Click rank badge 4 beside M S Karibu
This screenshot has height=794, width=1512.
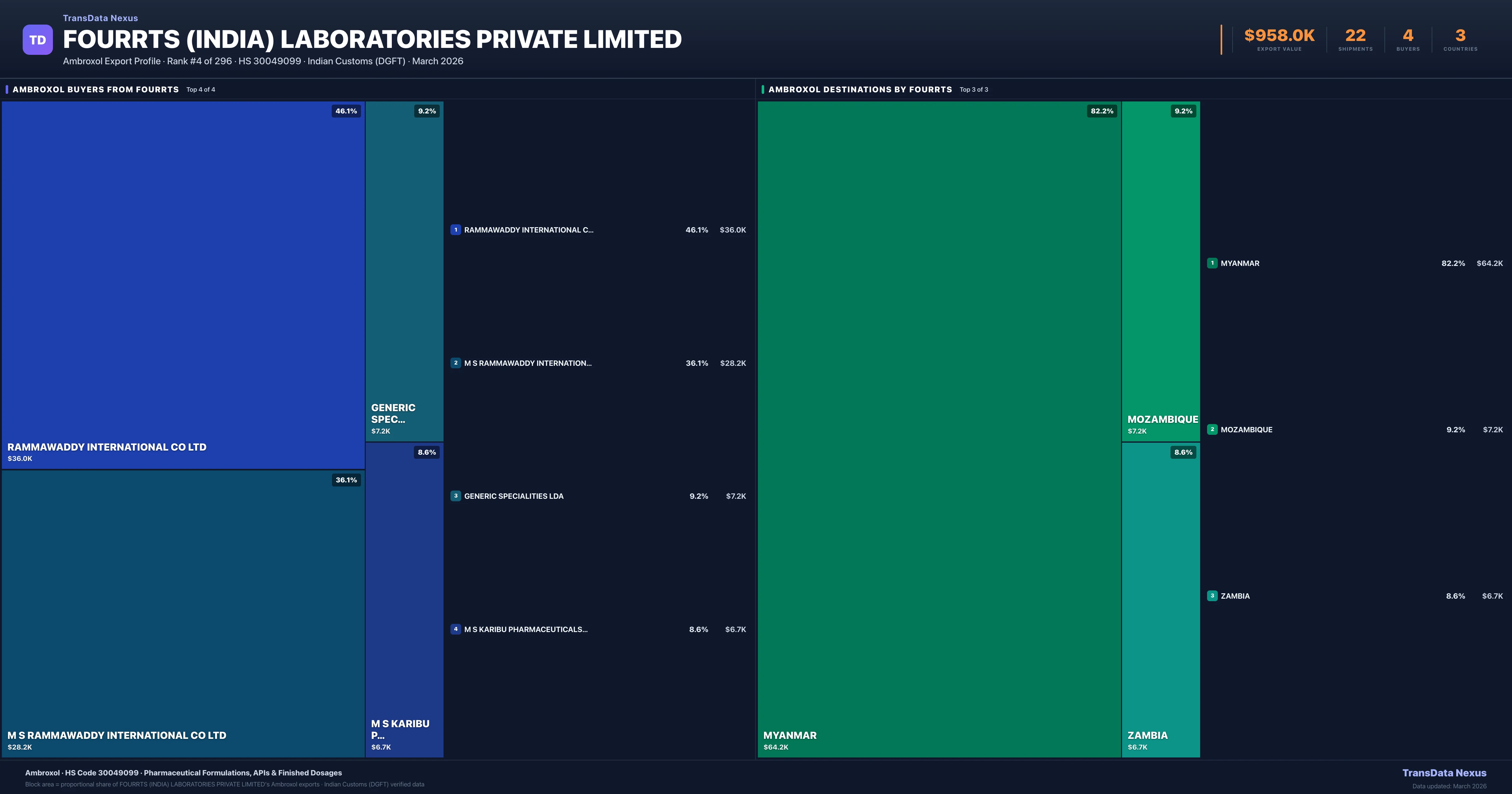click(x=455, y=629)
